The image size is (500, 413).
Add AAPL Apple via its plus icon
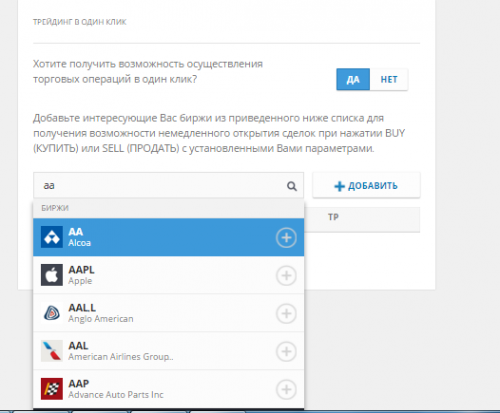click(x=286, y=276)
